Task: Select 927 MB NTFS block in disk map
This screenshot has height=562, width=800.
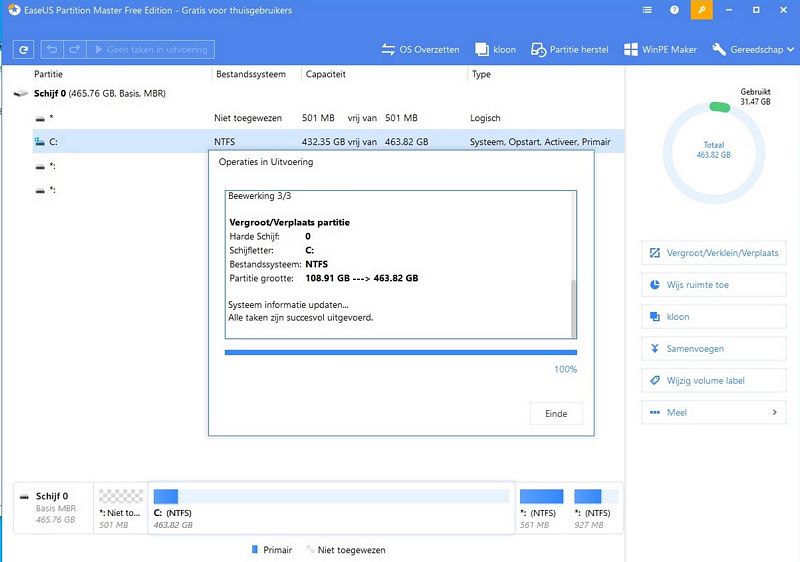Action: pyautogui.click(x=595, y=508)
